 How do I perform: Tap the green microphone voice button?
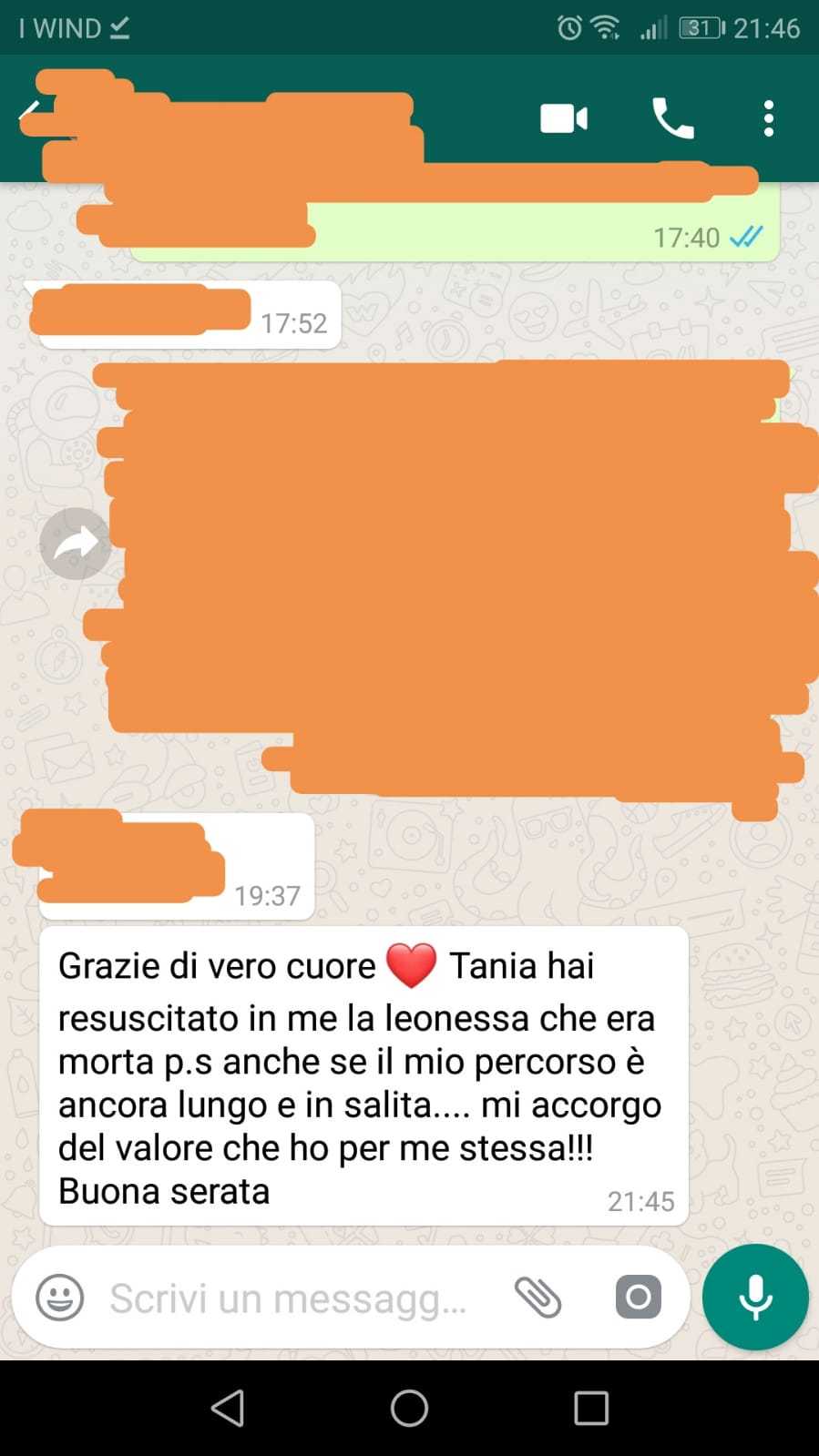tap(755, 1297)
